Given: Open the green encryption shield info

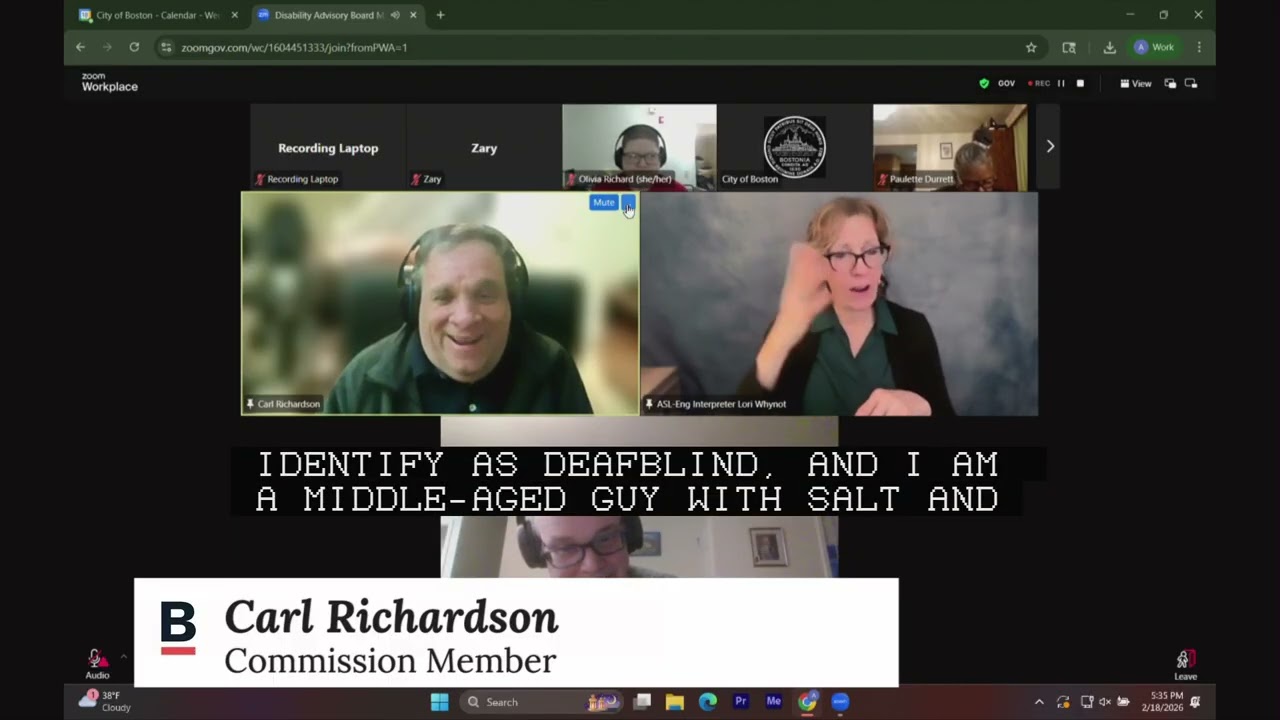Looking at the screenshot, I should [984, 84].
